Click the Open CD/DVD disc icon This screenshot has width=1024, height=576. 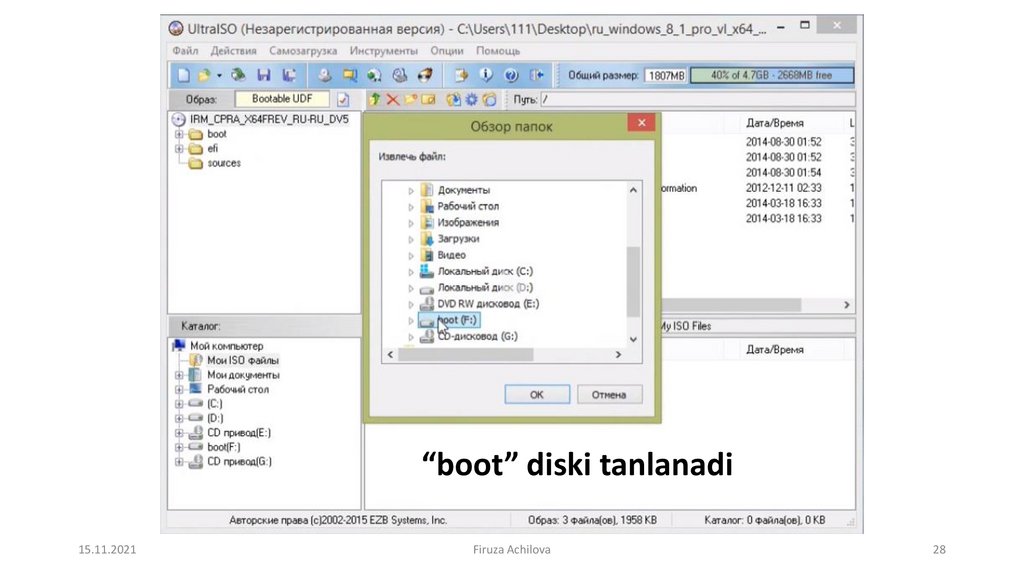click(x=238, y=76)
